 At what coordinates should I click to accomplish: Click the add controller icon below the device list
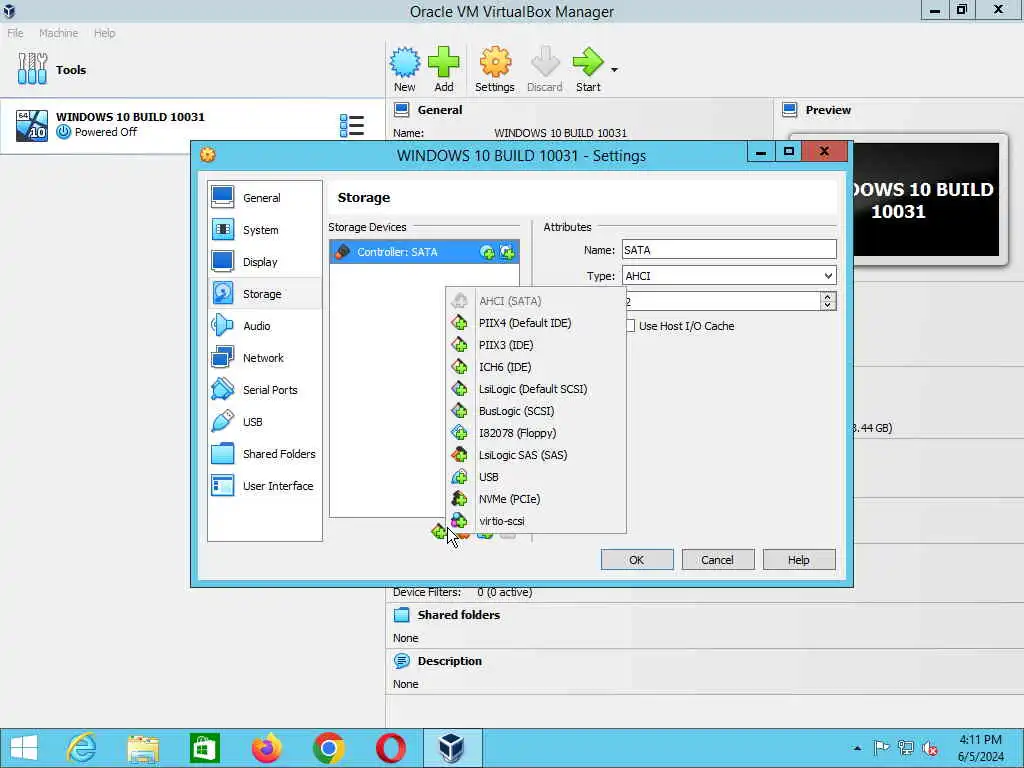point(439,532)
